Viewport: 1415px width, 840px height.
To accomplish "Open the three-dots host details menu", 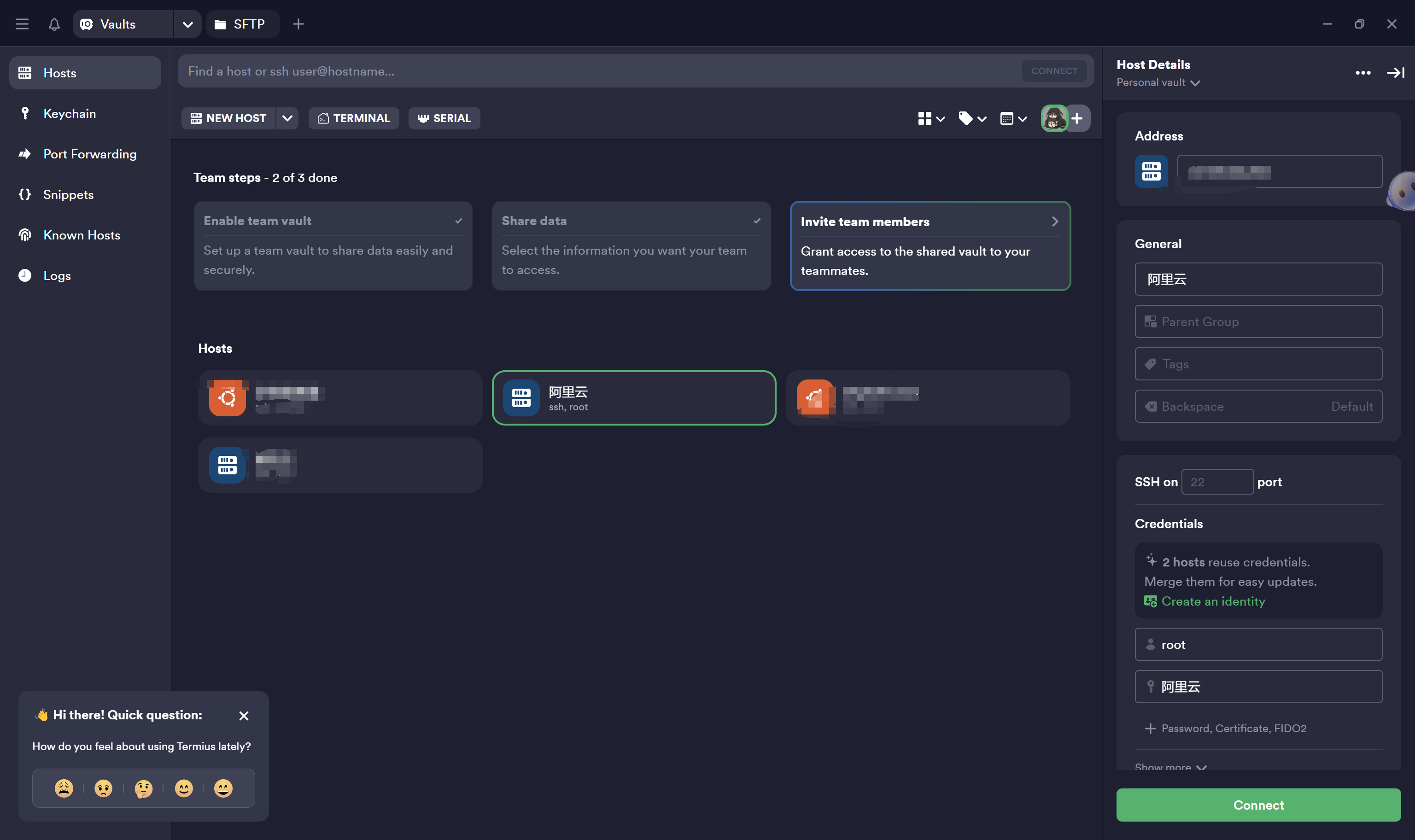I will [1362, 72].
